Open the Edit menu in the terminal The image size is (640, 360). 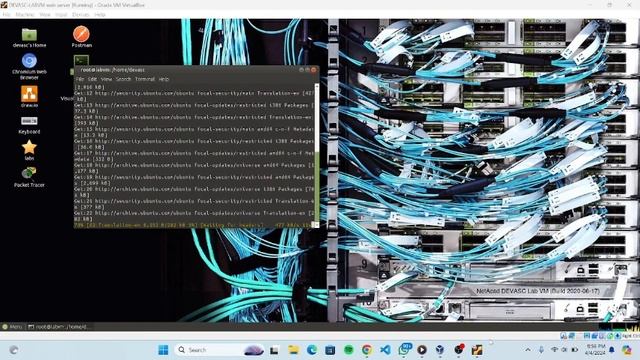(x=93, y=79)
